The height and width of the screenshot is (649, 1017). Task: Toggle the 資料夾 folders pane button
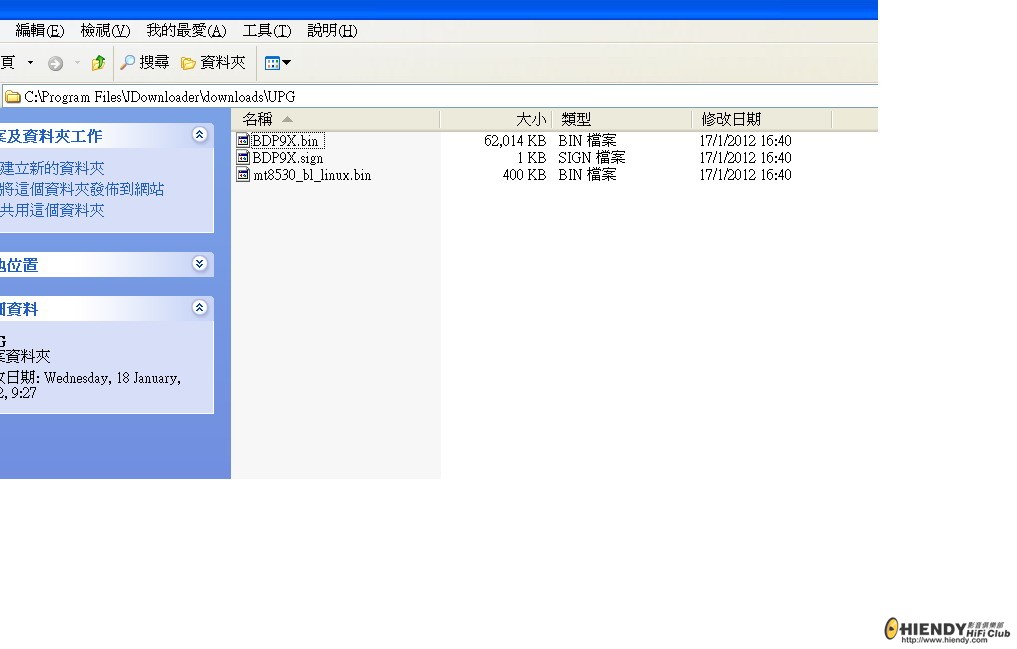click(x=213, y=63)
